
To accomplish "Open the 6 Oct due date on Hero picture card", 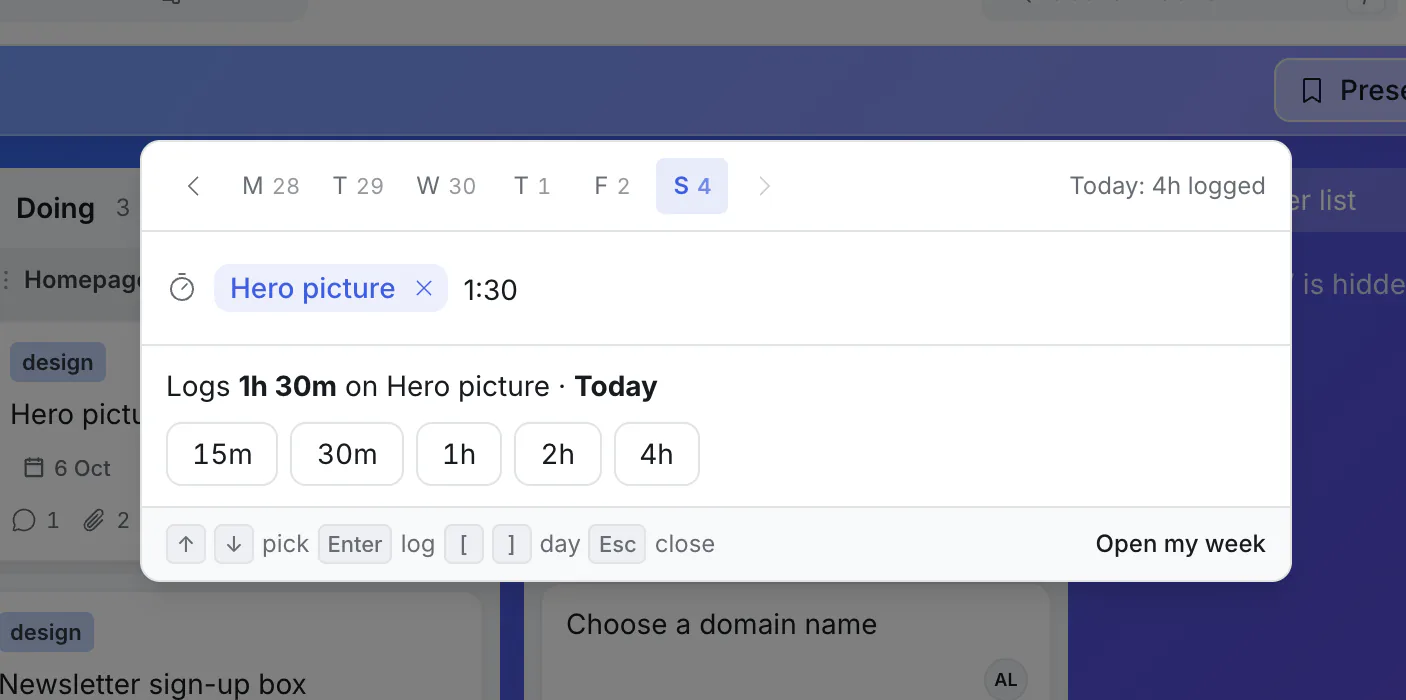I will [x=67, y=468].
